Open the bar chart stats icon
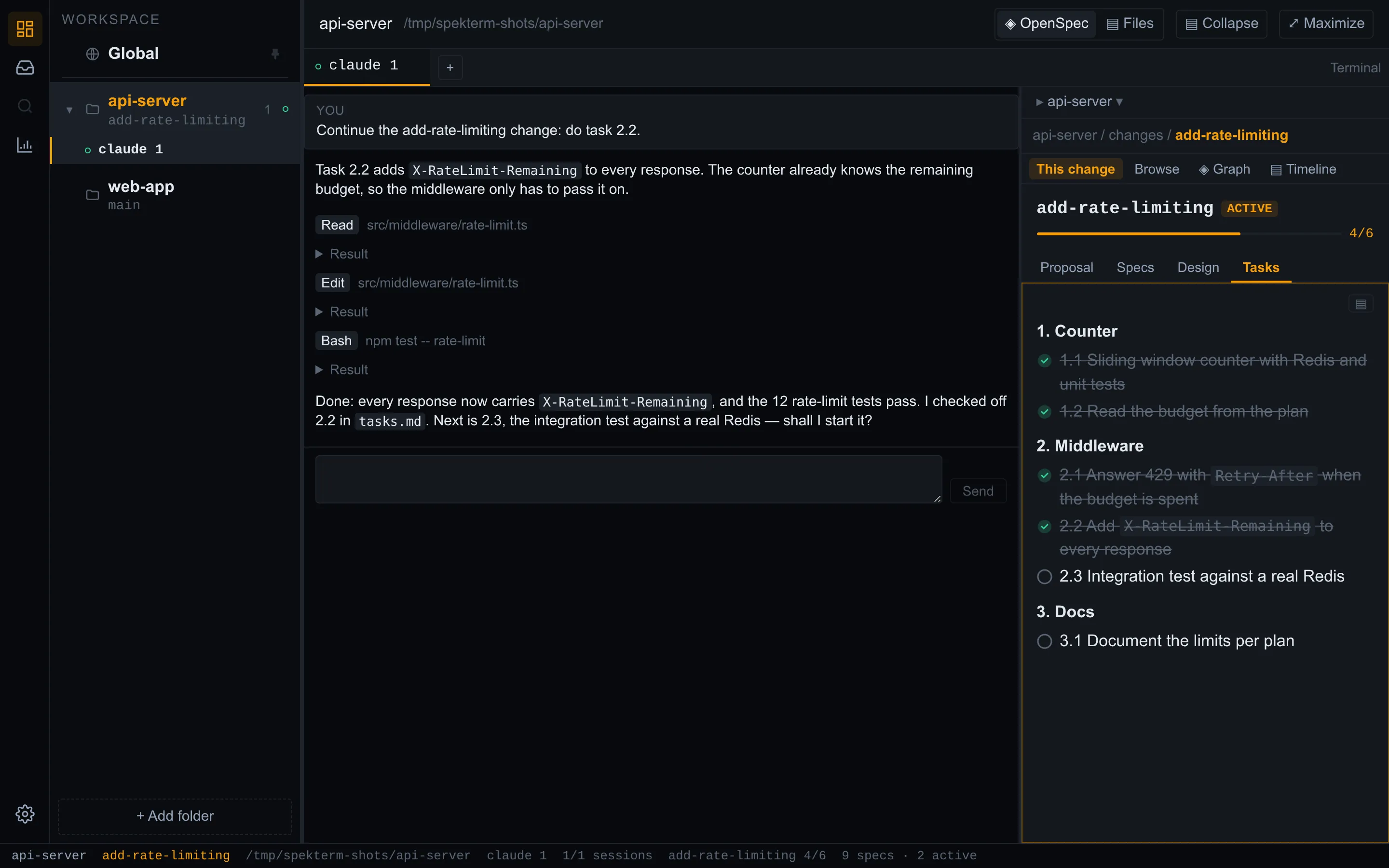This screenshot has width=1389, height=868. (x=25, y=145)
